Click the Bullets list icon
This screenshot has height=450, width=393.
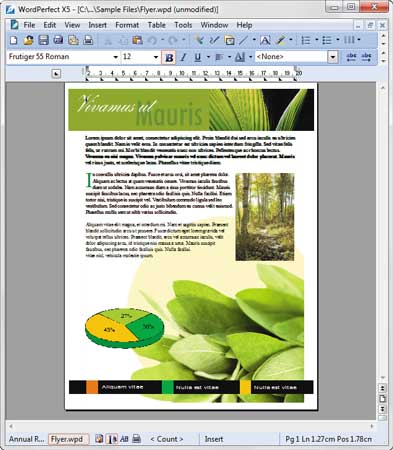(327, 40)
